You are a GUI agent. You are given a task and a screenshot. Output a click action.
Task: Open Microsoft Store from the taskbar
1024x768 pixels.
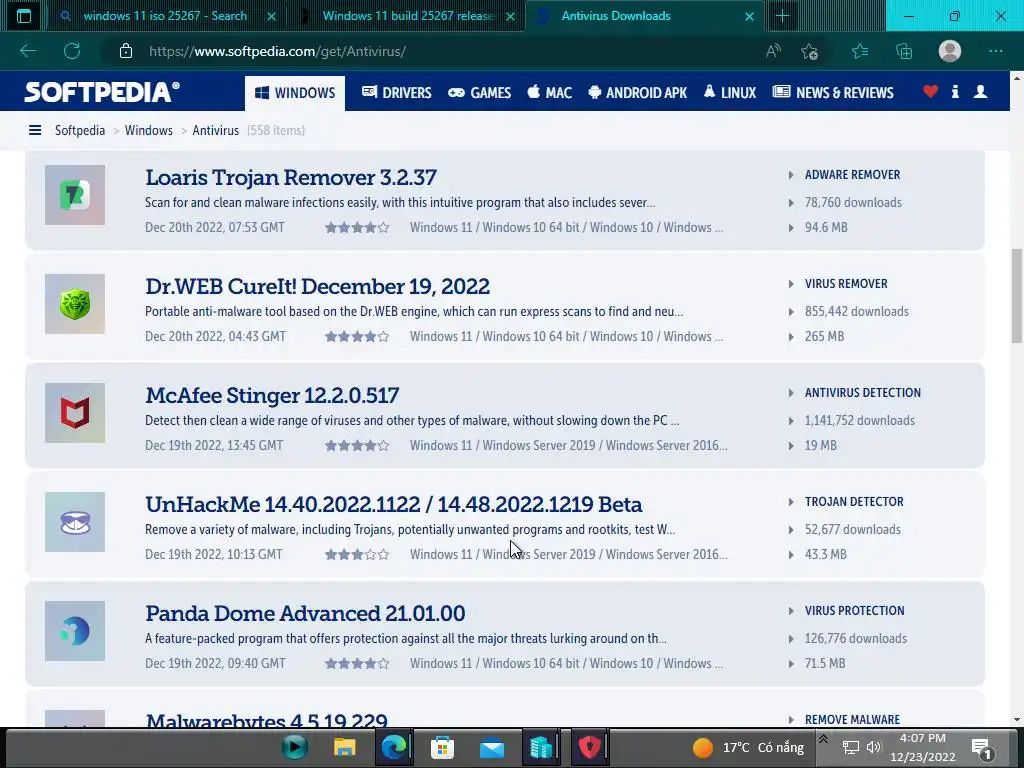[x=442, y=747]
